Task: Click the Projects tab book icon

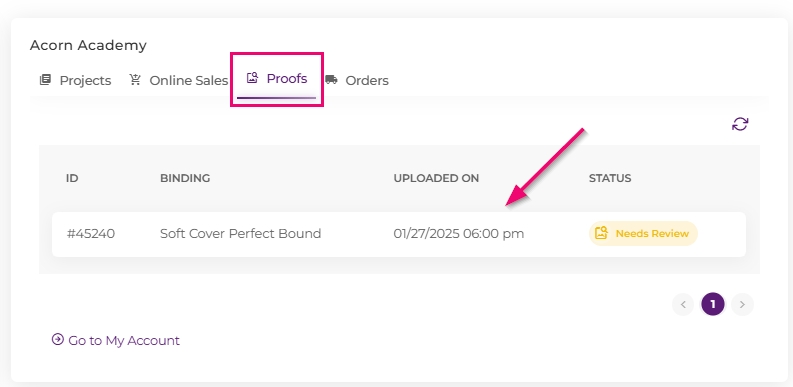Action: coord(46,80)
